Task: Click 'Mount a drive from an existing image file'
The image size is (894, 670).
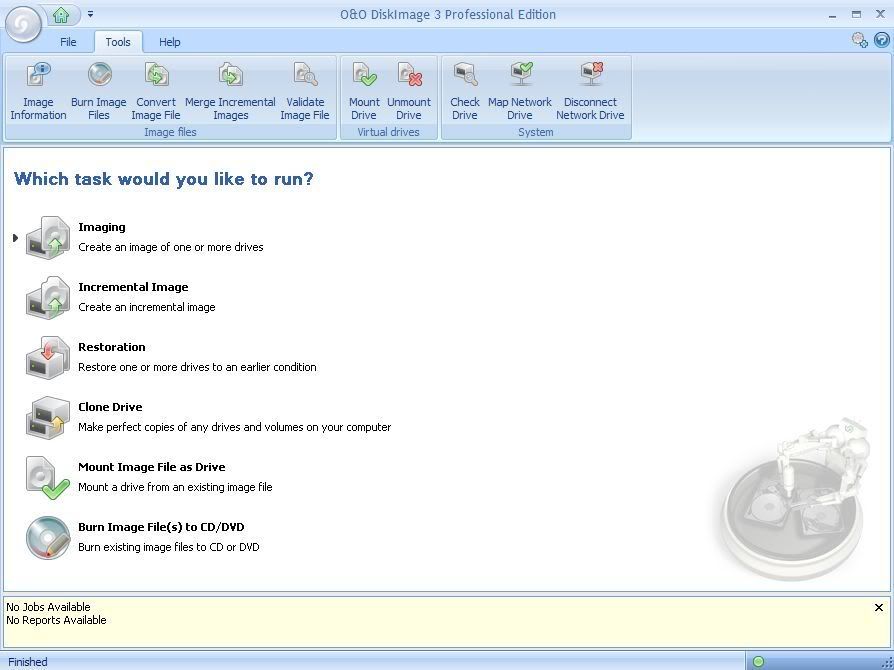Action: 175,487
